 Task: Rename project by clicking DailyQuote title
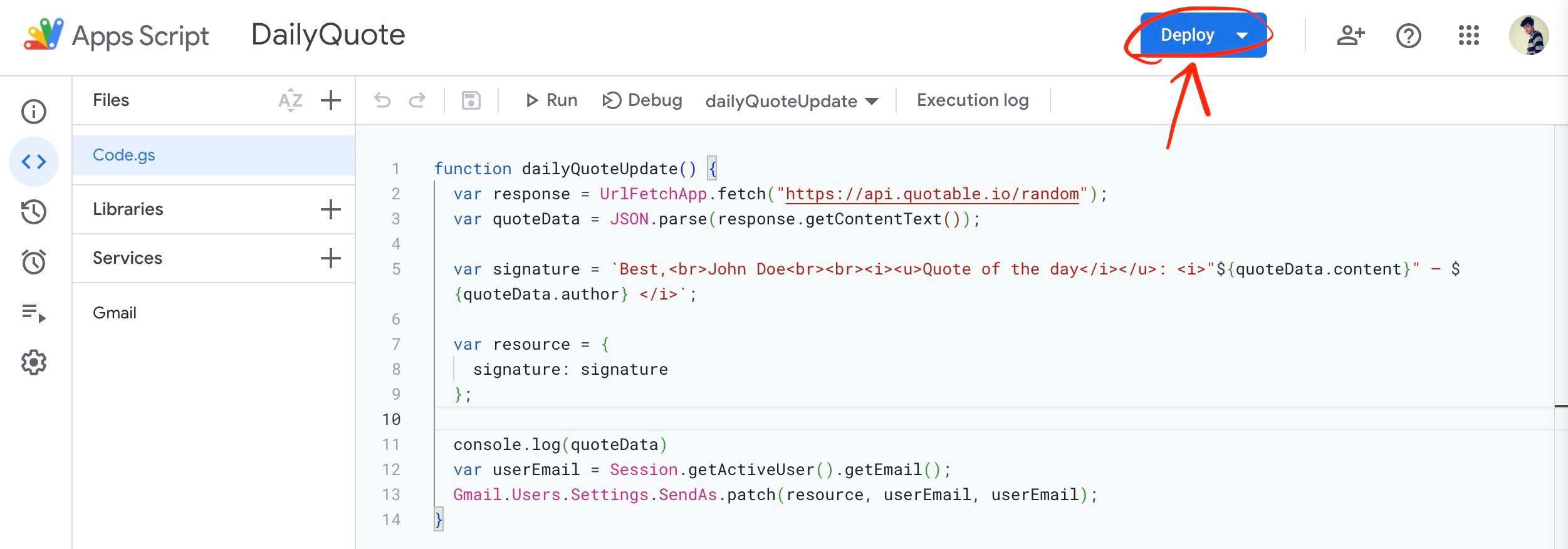pos(328,34)
